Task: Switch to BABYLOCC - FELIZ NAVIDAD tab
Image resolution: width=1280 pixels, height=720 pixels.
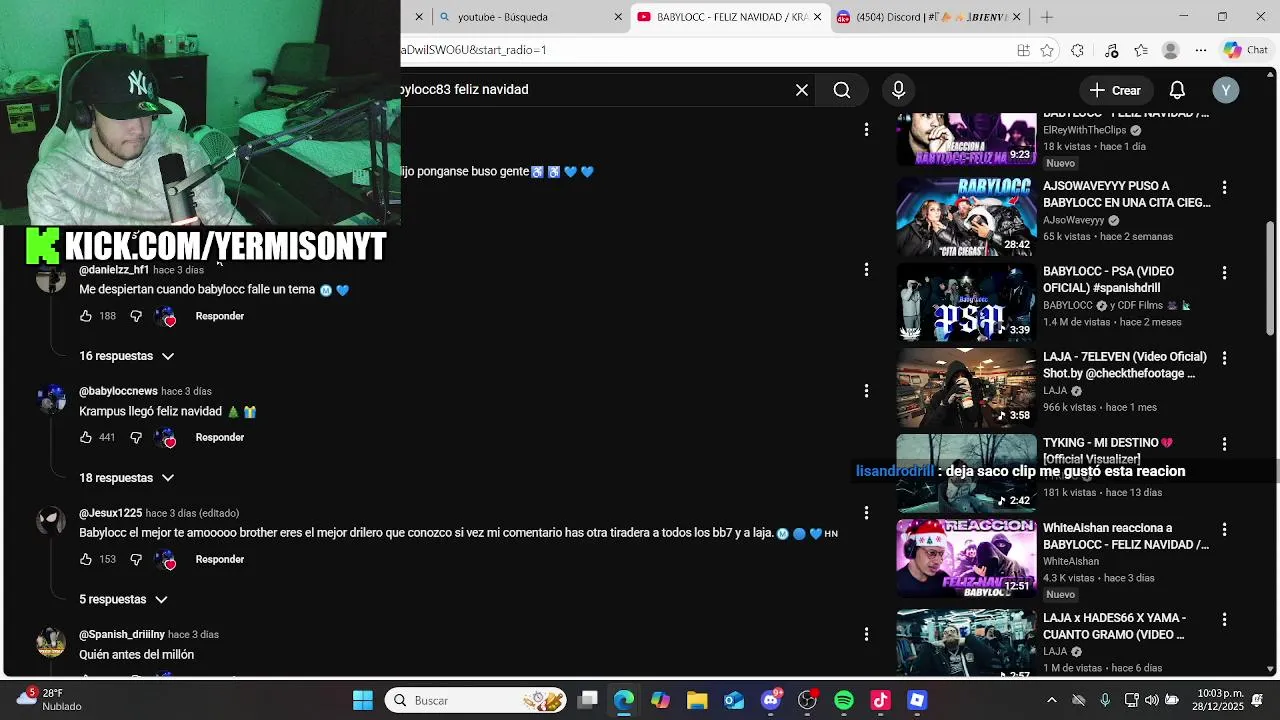Action: 730,17
